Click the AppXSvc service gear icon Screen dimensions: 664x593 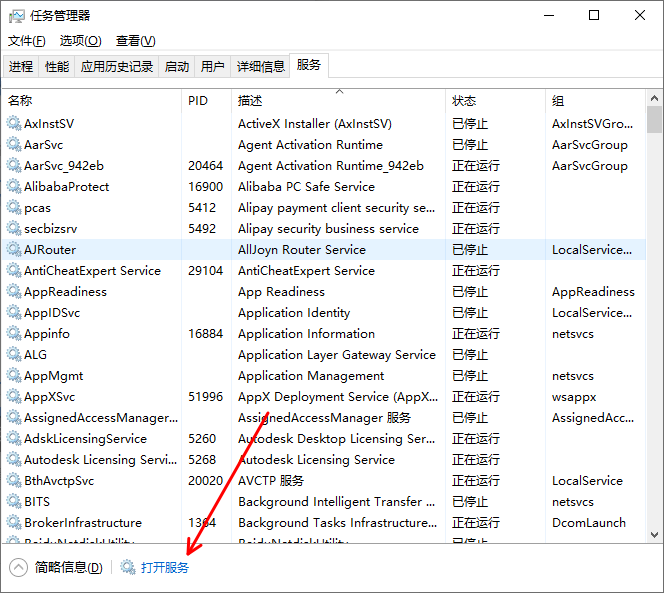pos(14,397)
